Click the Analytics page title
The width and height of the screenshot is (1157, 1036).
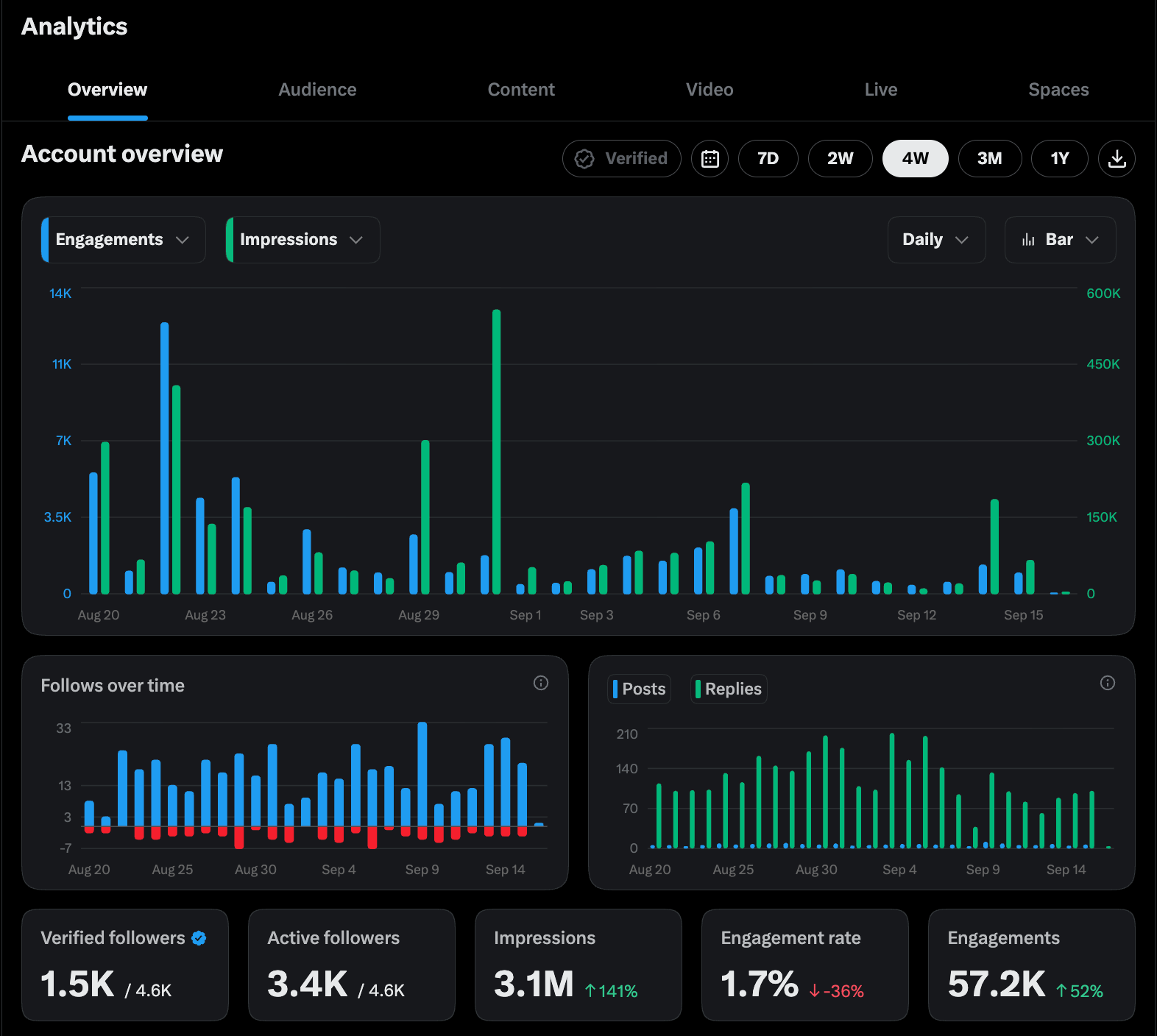click(74, 26)
